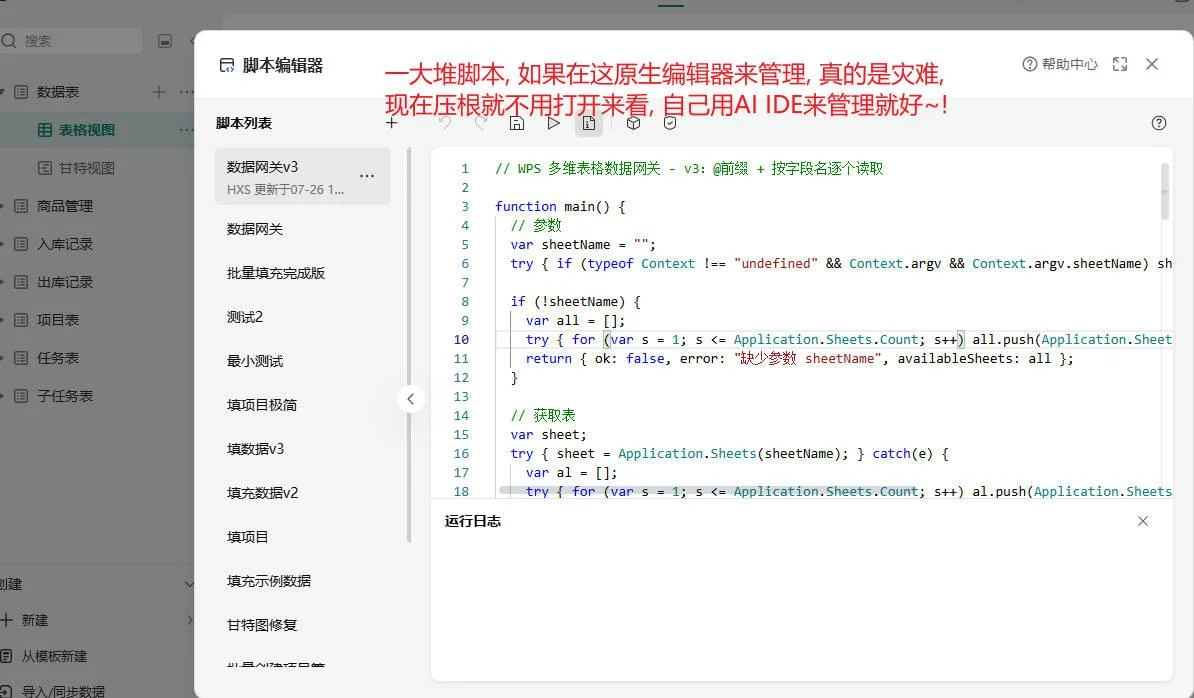This screenshot has width=1194, height=698.
Task: Click the 'var all = [];' line
Action: pyautogui.click(x=575, y=320)
